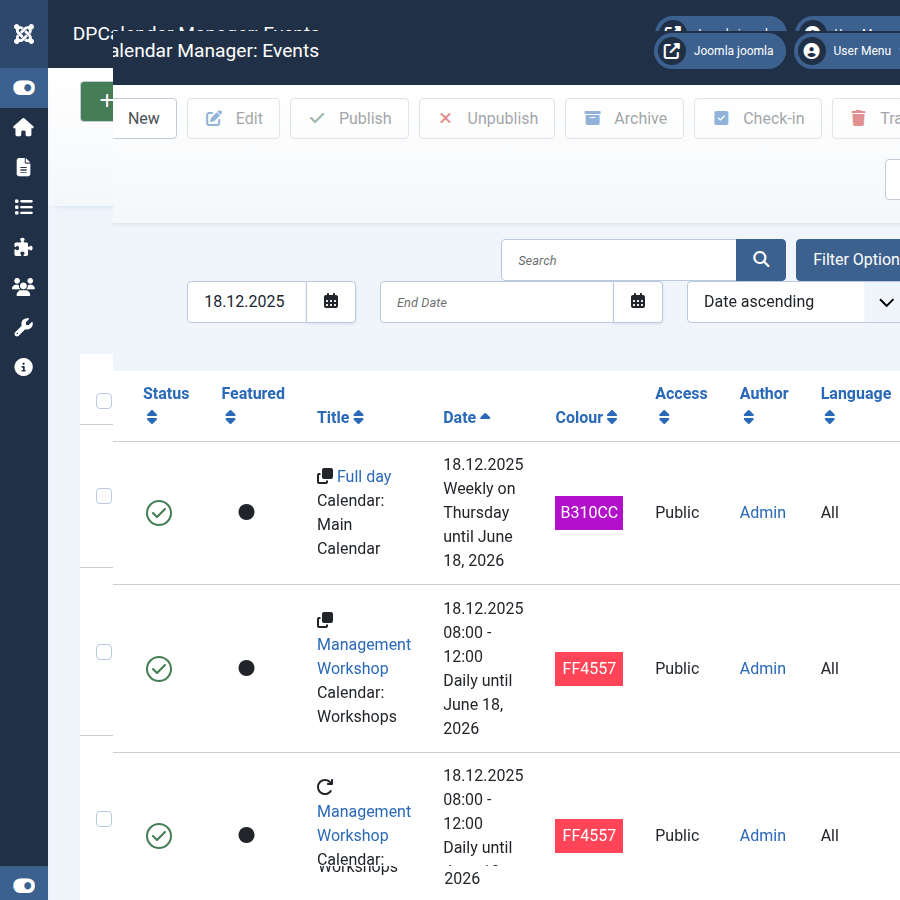Viewport: 900px width, 900px height.
Task: Toggle the sidebar menu switch at top
Action: (24, 88)
